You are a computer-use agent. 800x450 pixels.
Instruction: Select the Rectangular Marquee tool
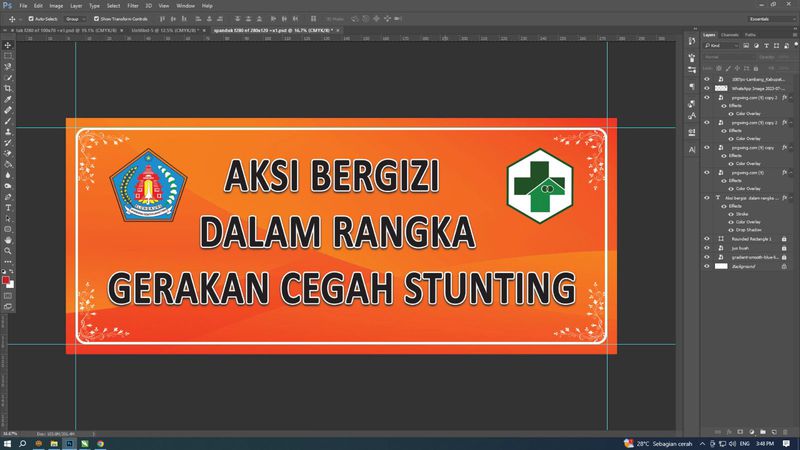pyautogui.click(x=8, y=56)
